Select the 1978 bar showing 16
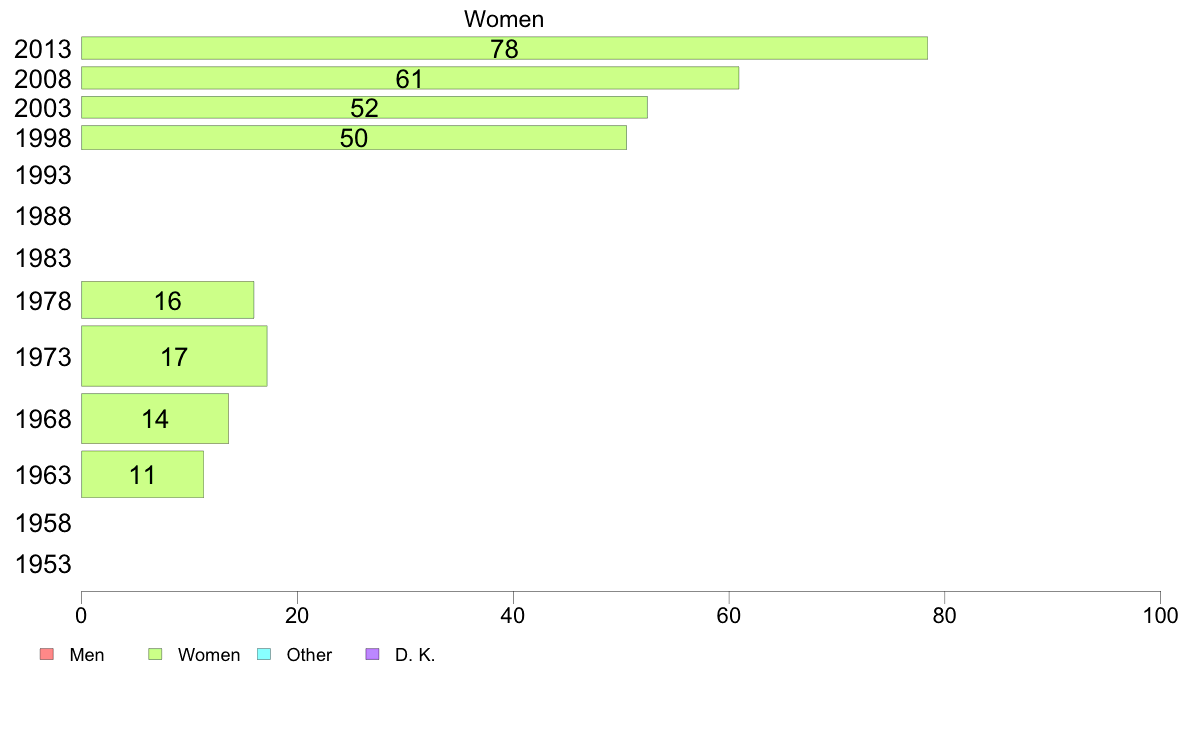The image size is (1188, 736). pos(167,300)
